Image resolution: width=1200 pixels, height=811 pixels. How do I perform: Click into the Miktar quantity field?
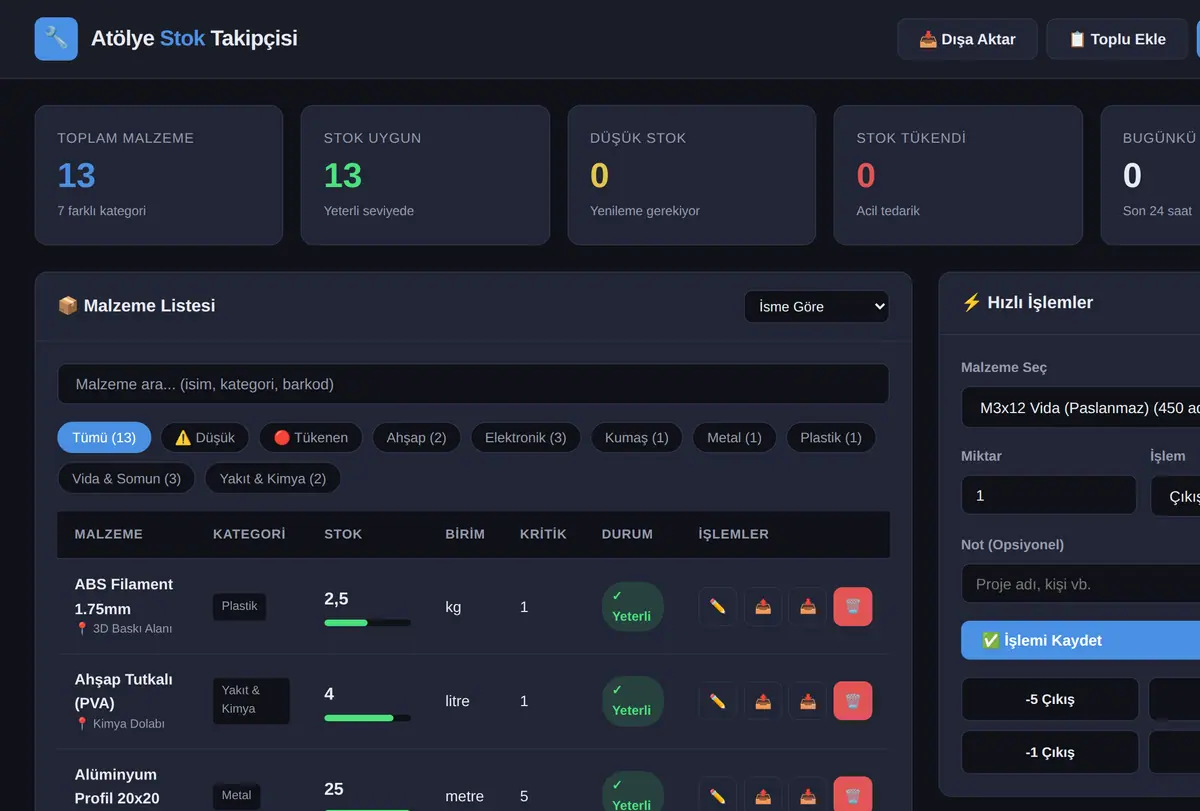(1049, 495)
